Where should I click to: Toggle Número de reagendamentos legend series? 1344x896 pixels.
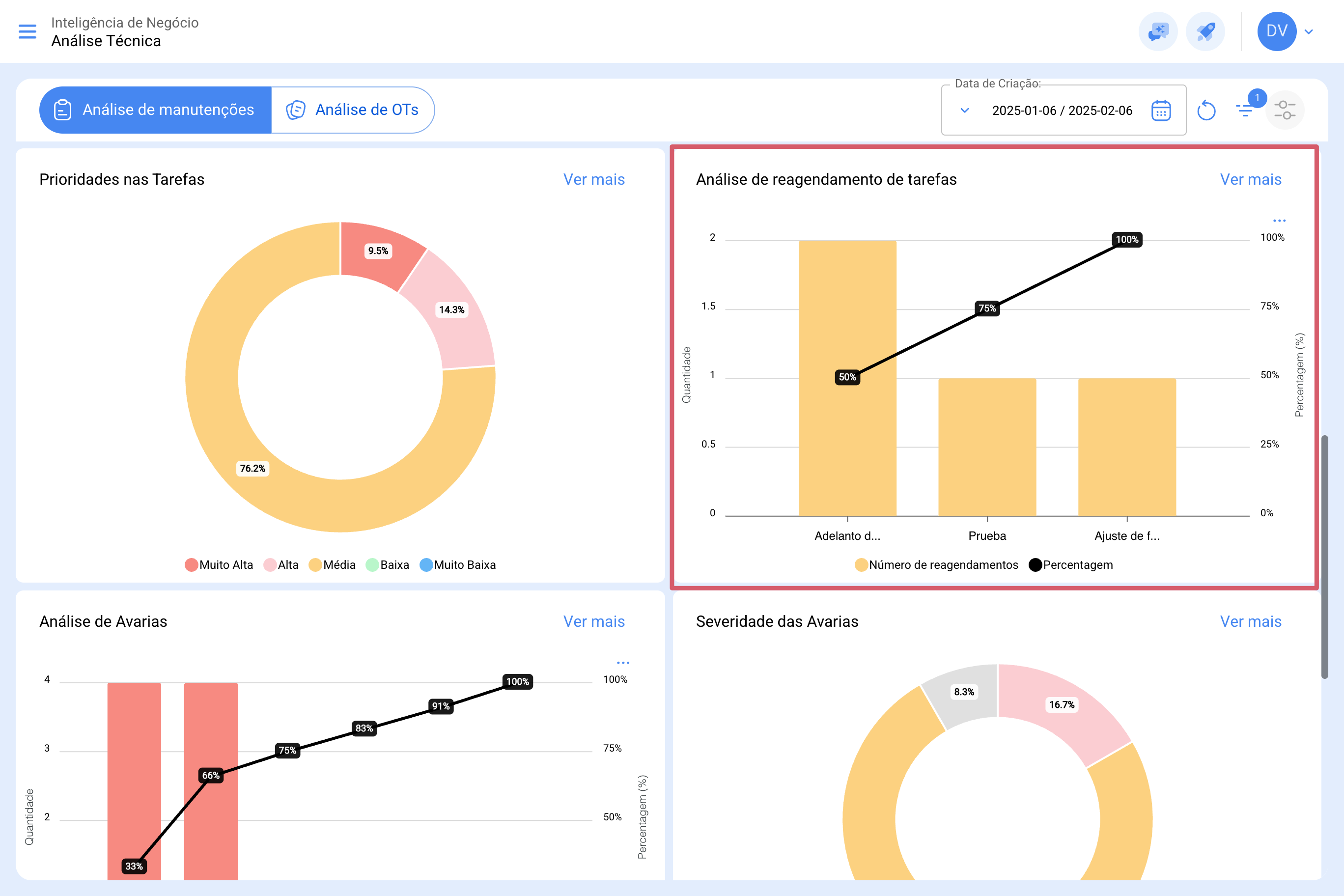937,565
